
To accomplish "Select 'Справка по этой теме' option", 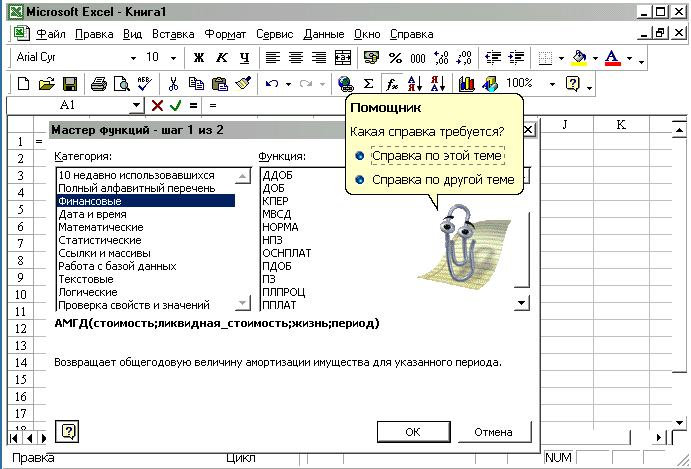I will pos(438,156).
